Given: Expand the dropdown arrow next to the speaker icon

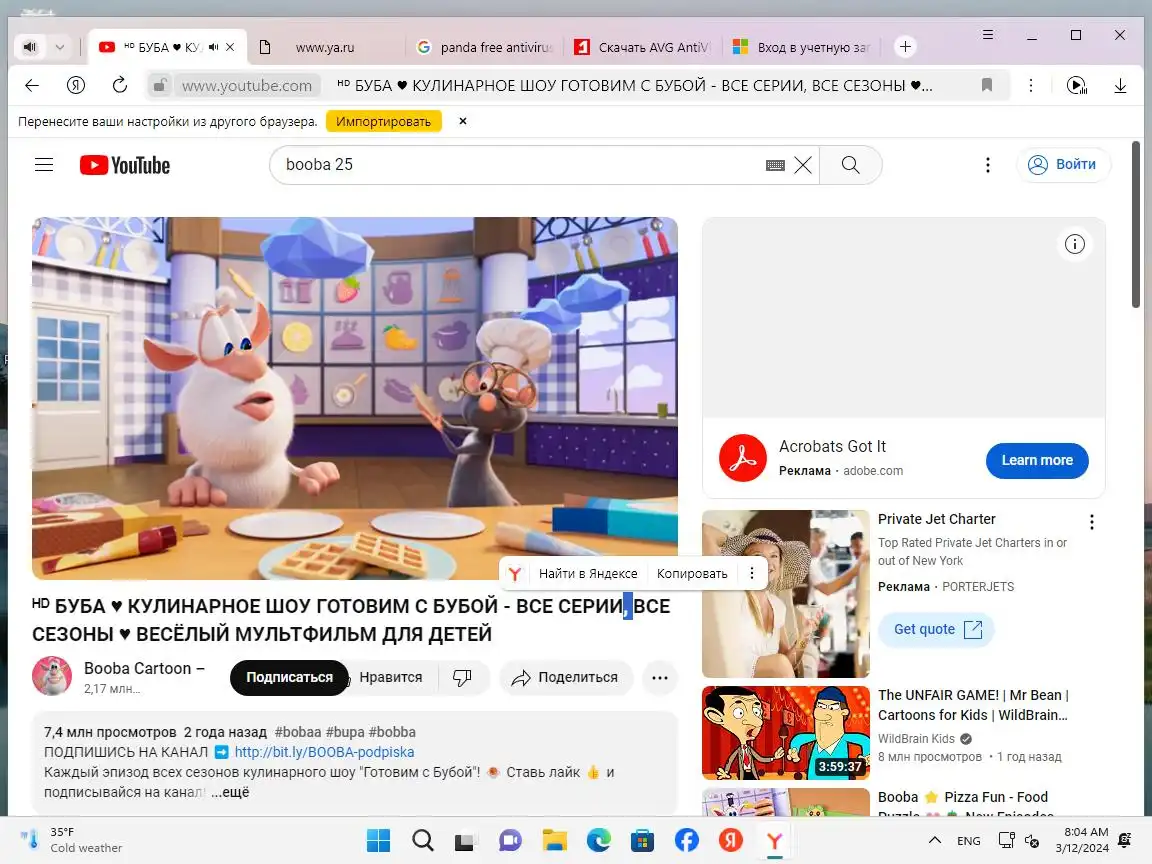Looking at the screenshot, I should [x=60, y=47].
